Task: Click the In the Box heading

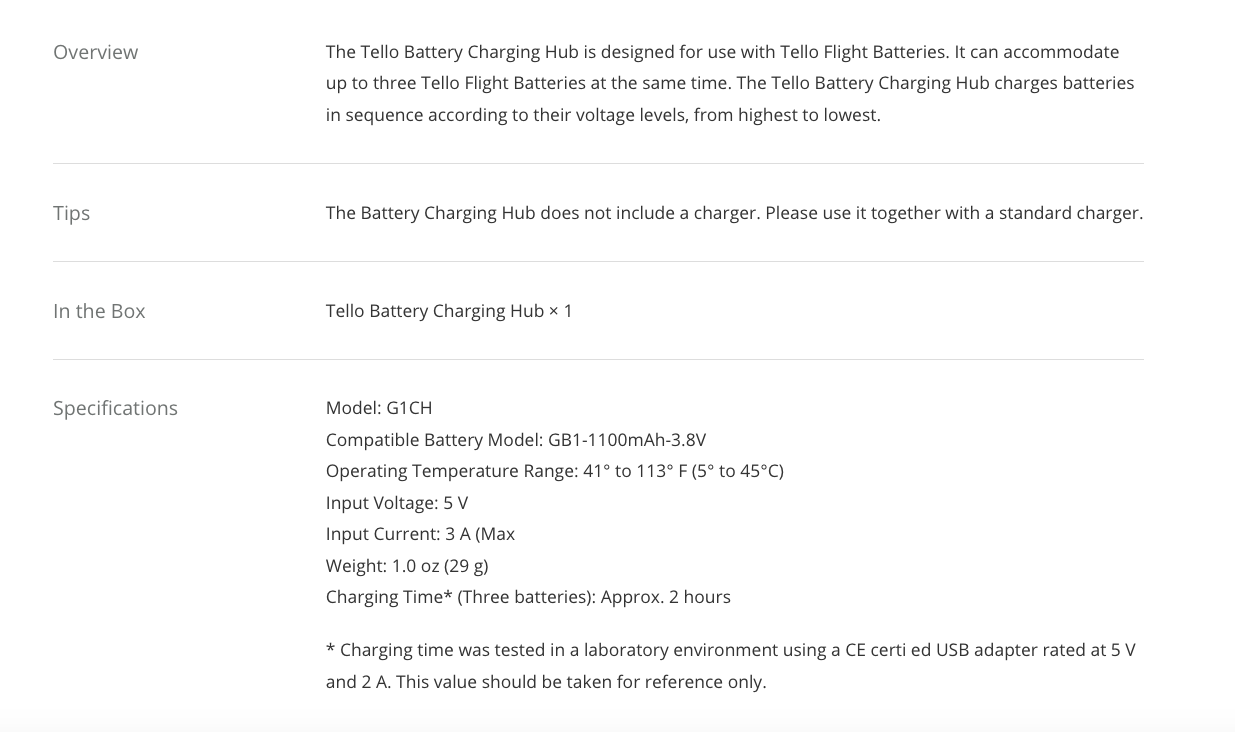Action: point(99,311)
